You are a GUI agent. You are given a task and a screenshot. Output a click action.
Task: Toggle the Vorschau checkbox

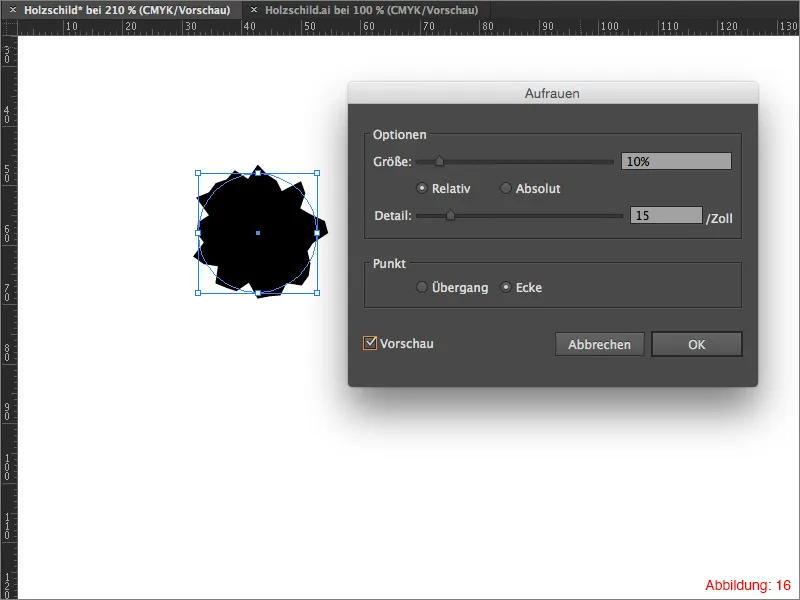point(370,343)
